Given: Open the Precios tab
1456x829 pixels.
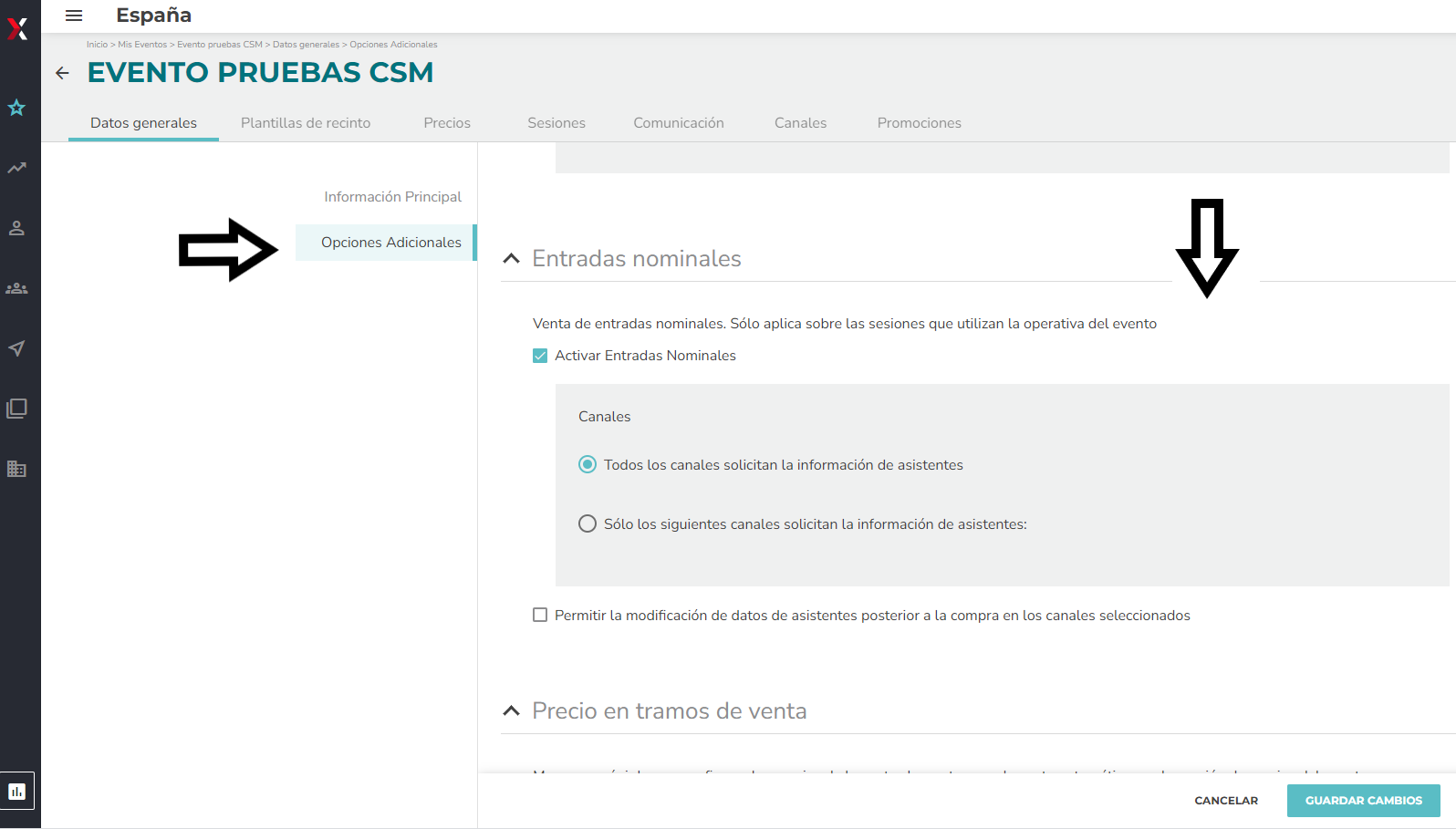Looking at the screenshot, I should 447,123.
